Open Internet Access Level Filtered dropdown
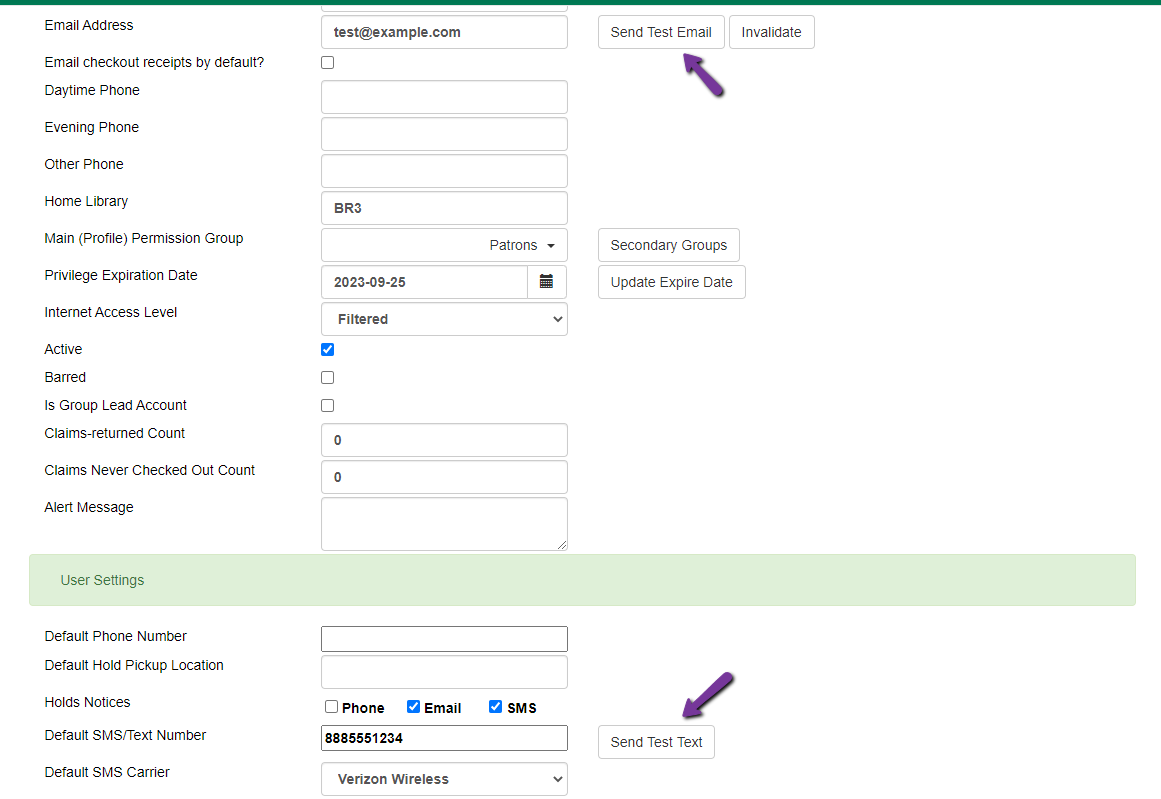1161x799 pixels. tap(444, 319)
